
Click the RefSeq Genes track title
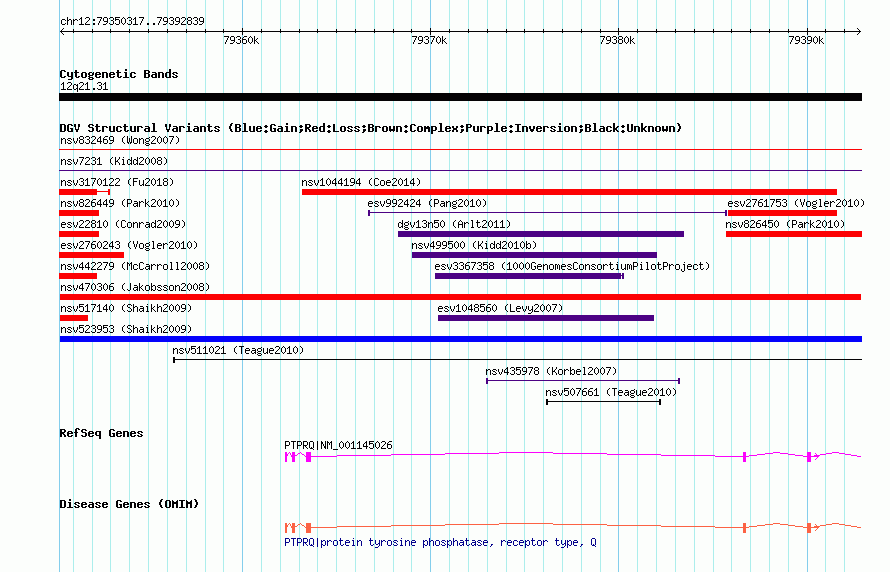[x=101, y=433]
